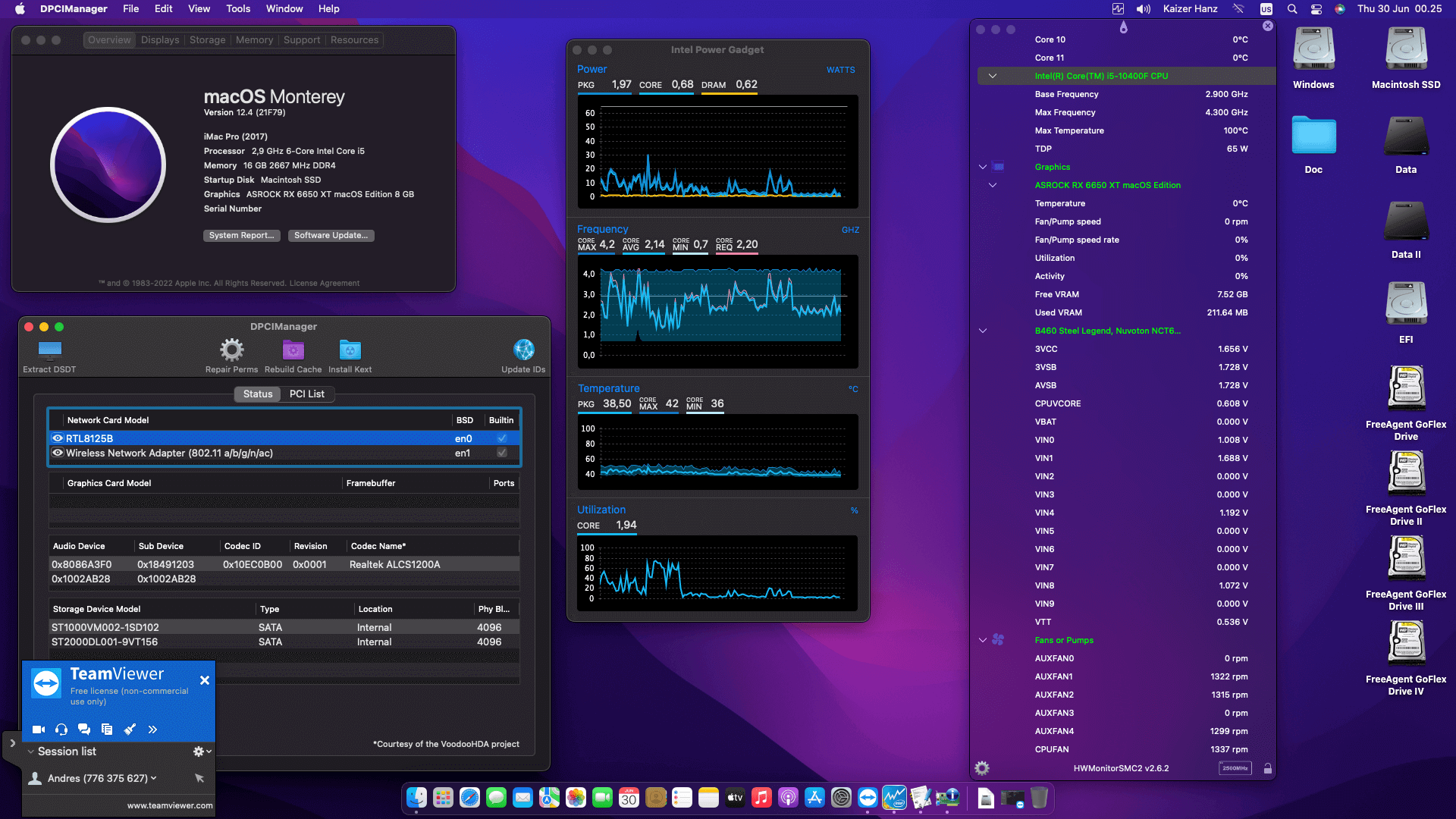Click TeamViewer whiteboard brush icon
The image size is (1456, 819).
coord(130,730)
